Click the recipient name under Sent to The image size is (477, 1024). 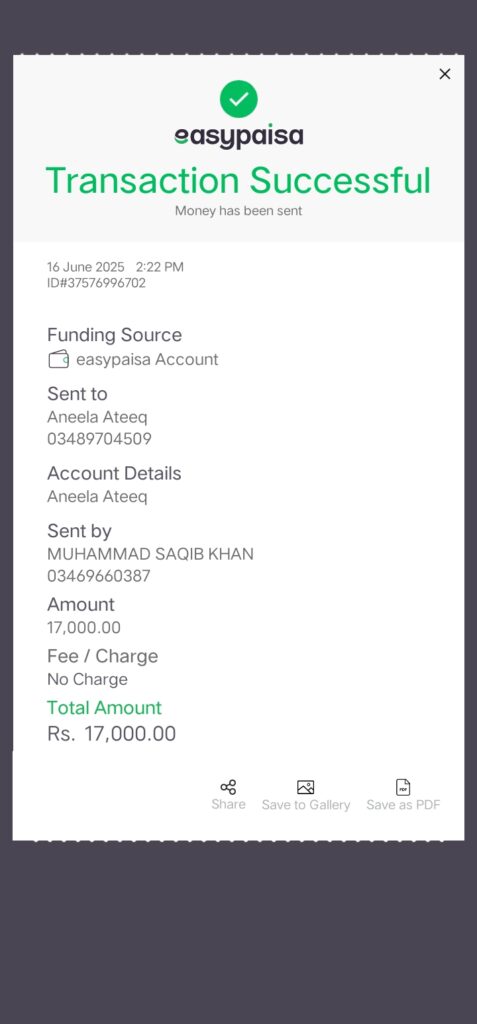(x=97, y=417)
